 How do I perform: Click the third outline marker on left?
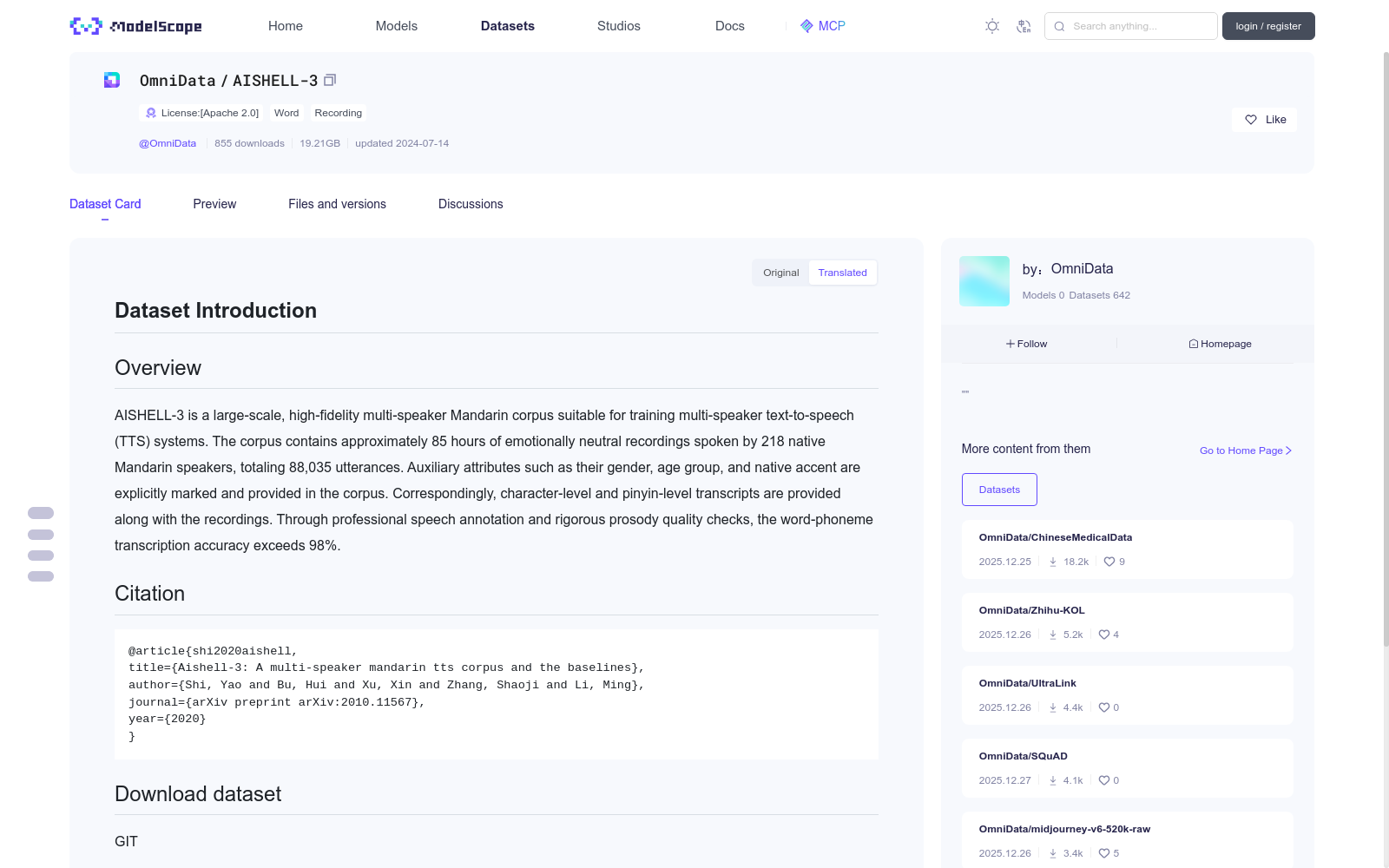[41, 556]
